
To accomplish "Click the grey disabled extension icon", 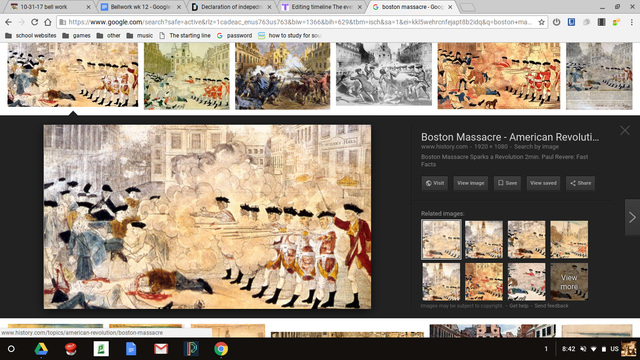I will click(x=587, y=22).
